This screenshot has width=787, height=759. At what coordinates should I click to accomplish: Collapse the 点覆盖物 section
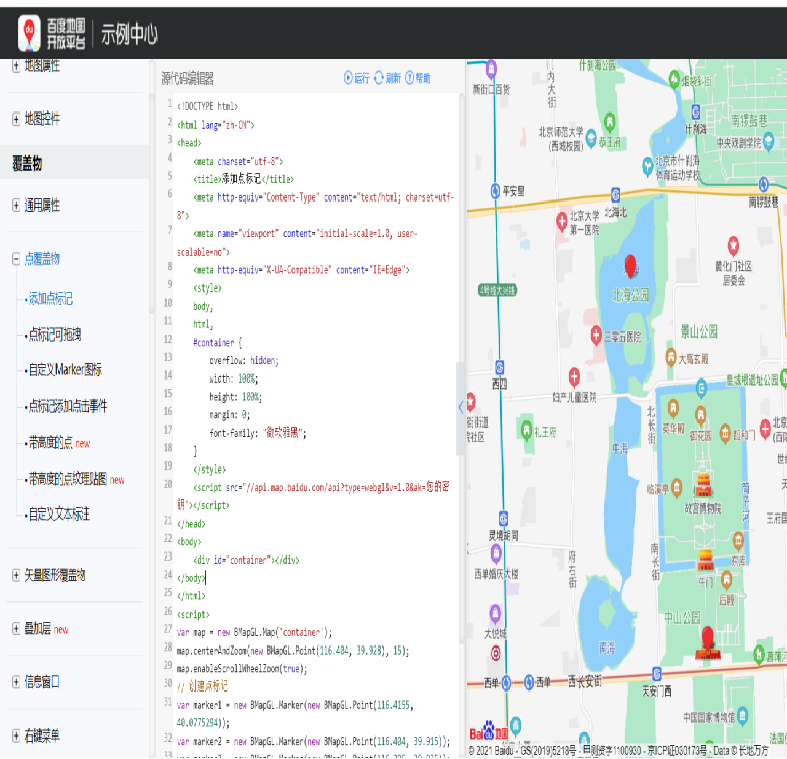pyautogui.click(x=16, y=259)
